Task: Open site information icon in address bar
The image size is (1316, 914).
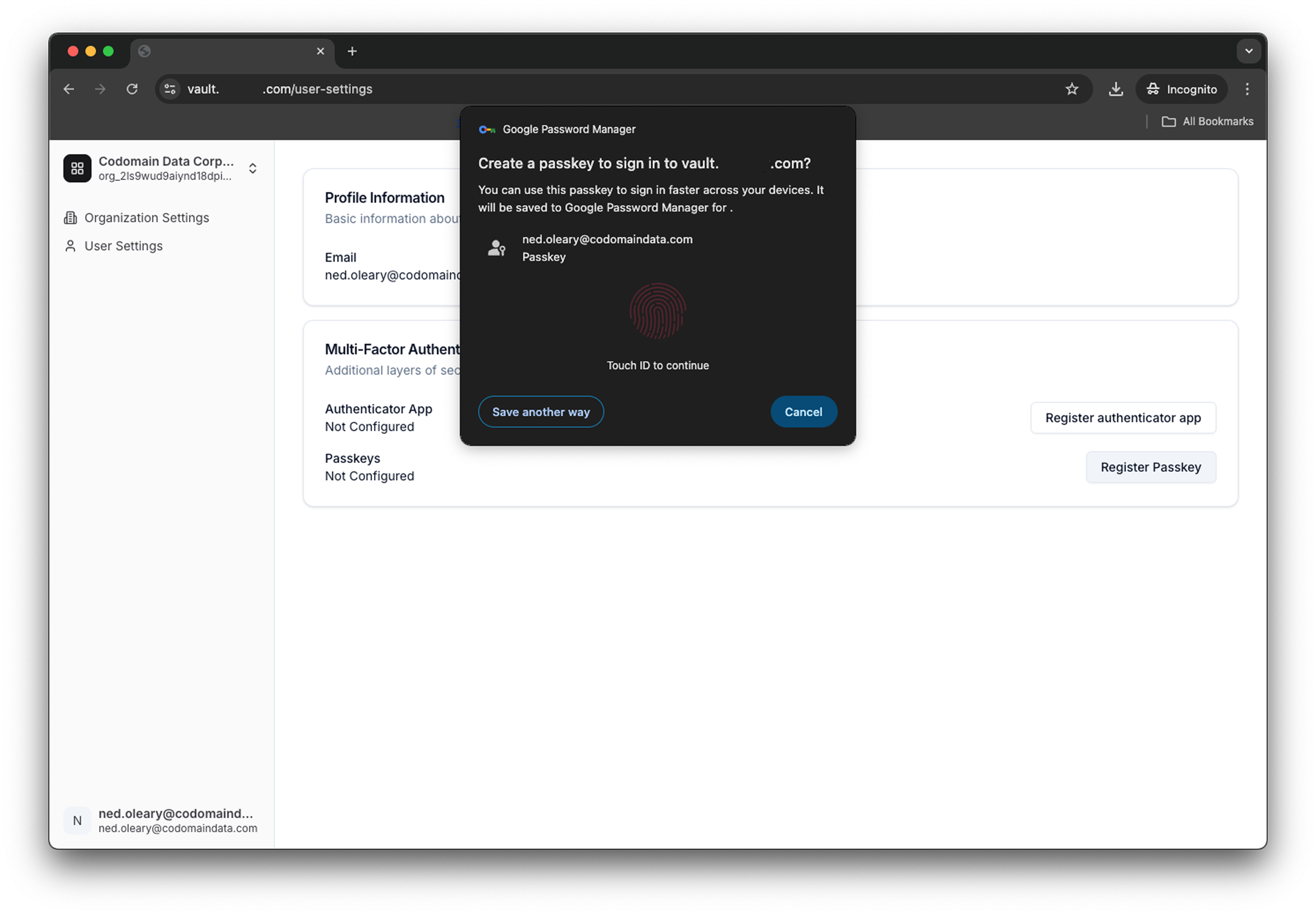Action: click(170, 89)
